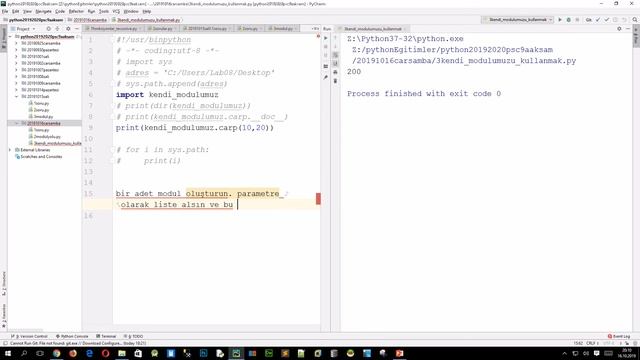
Task: Open the Refactor menu
Action: (76, 11)
